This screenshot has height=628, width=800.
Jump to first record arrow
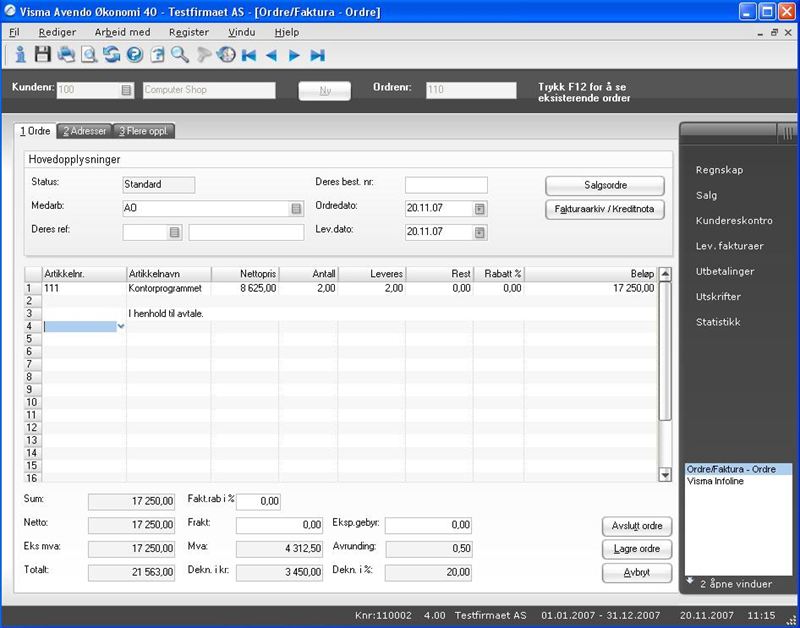249,55
